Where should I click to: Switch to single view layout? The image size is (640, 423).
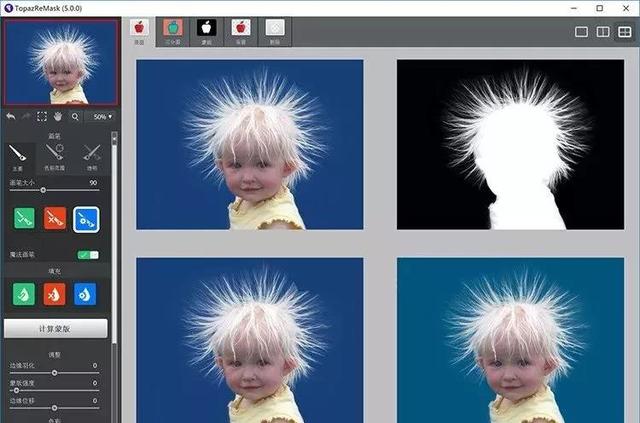(581, 32)
